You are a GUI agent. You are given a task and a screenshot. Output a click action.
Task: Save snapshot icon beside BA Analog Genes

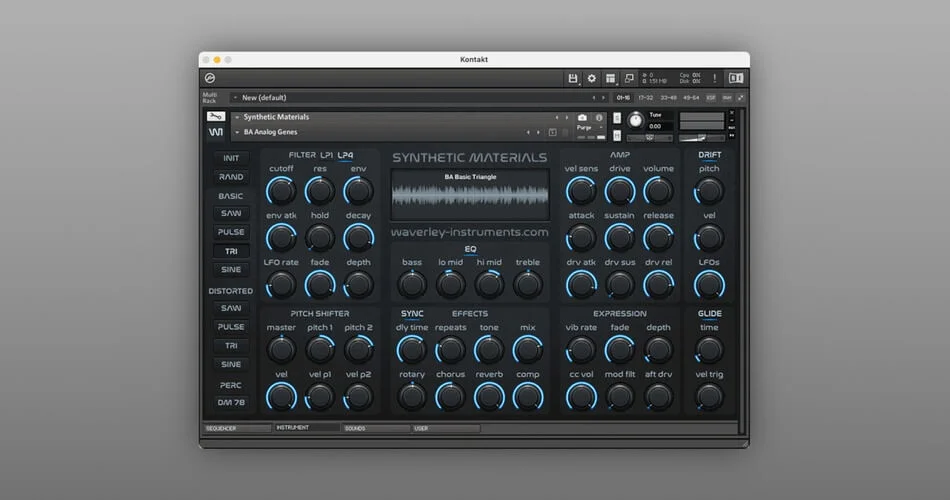click(553, 132)
